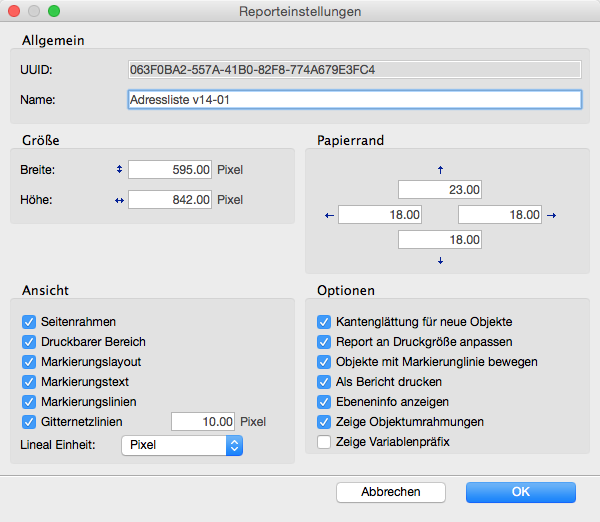This screenshot has height=522, width=600.
Task: Click the horizontal arrows icon beside Höhe
Action: point(119,200)
